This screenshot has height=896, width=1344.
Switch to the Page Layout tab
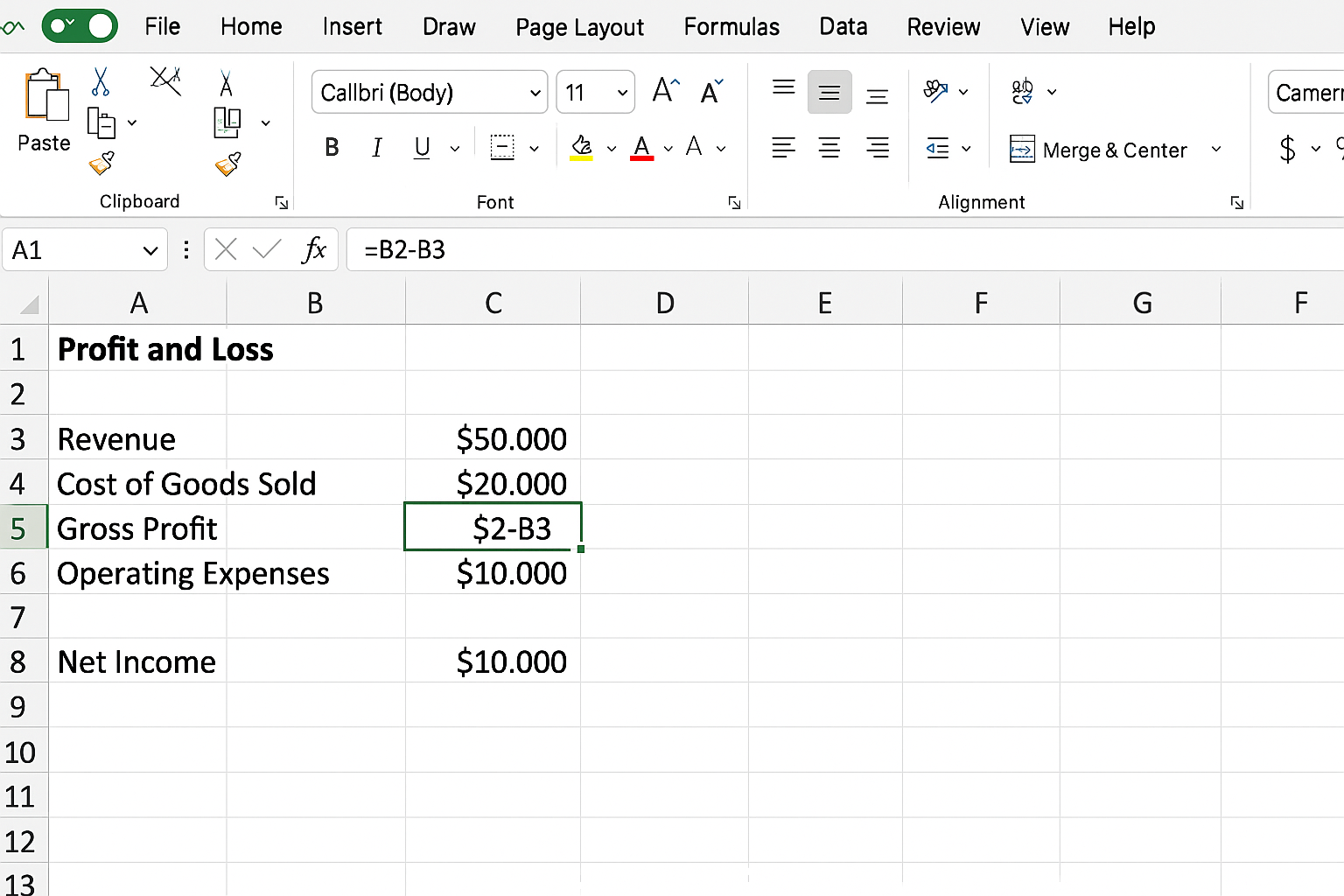pos(579,27)
